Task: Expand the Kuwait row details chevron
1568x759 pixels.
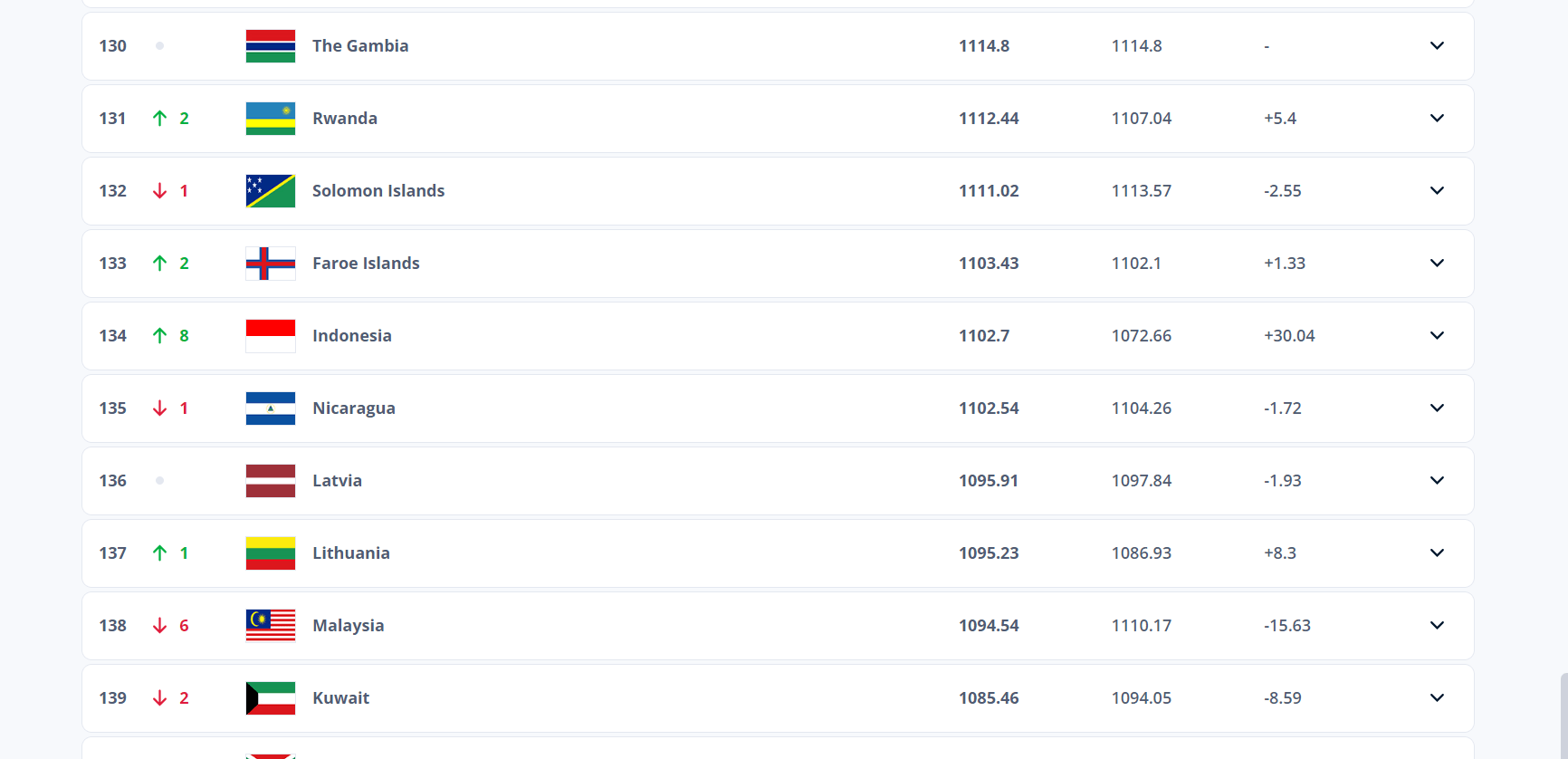Action: click(x=1437, y=698)
